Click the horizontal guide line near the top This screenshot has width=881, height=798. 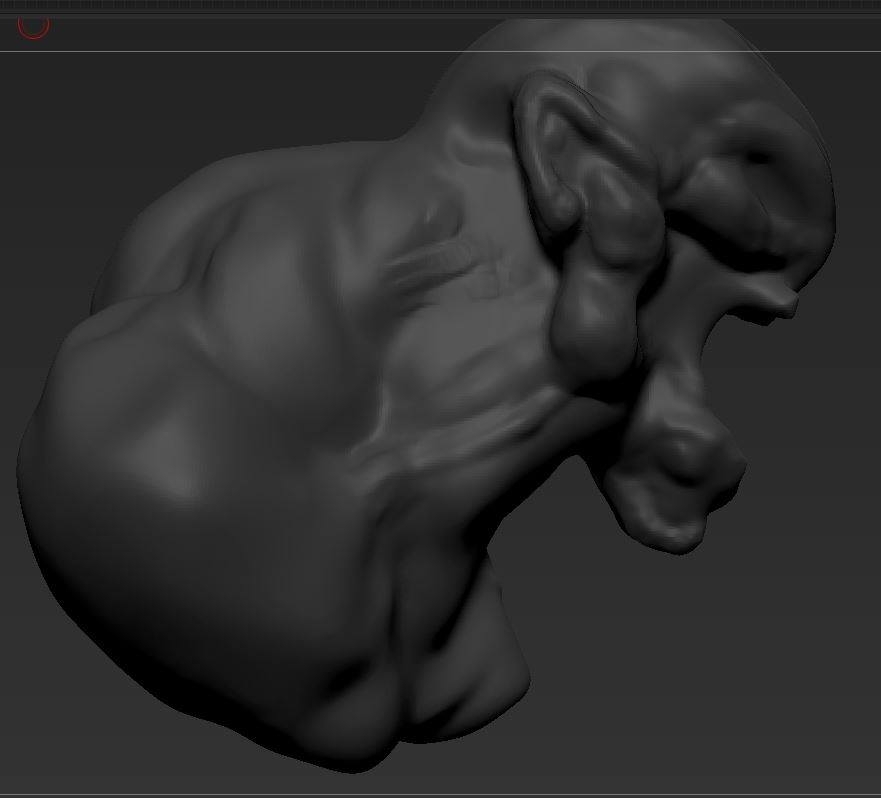click(440, 51)
